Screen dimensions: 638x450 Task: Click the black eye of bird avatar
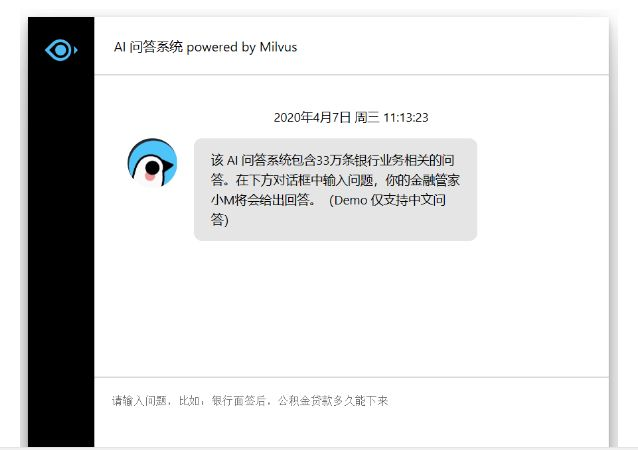[152, 167]
